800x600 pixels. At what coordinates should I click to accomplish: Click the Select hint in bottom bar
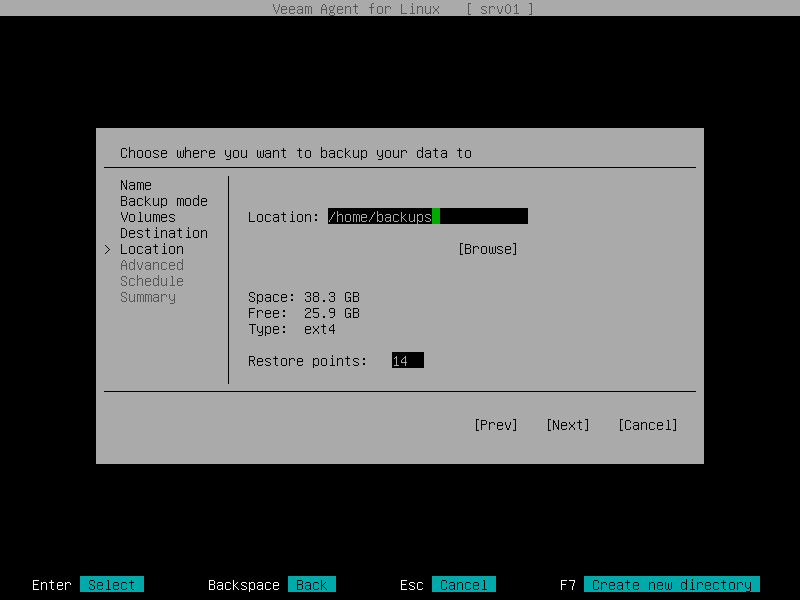pyautogui.click(x=112, y=585)
